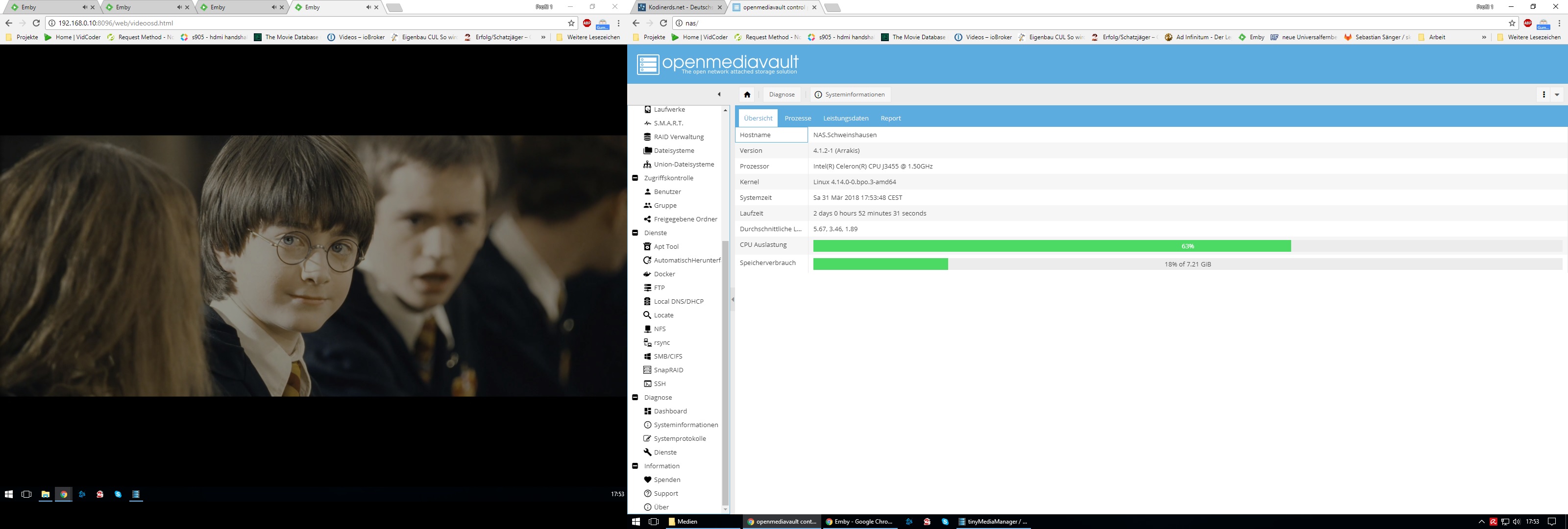Click the openmediavault home icon button
Image resolution: width=1568 pixels, height=529 pixels.
click(747, 95)
